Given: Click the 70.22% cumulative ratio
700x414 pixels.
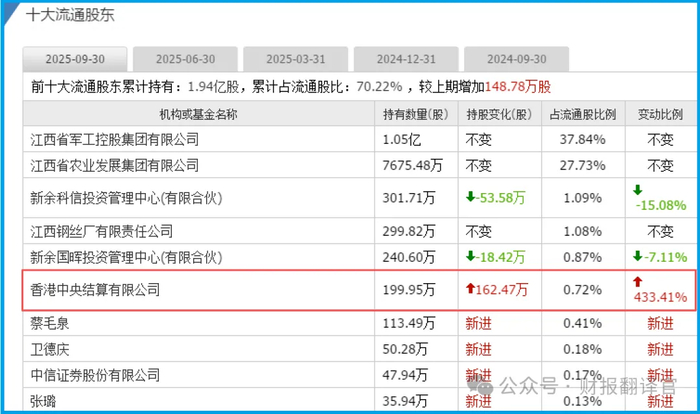Looking at the screenshot, I should point(379,87).
